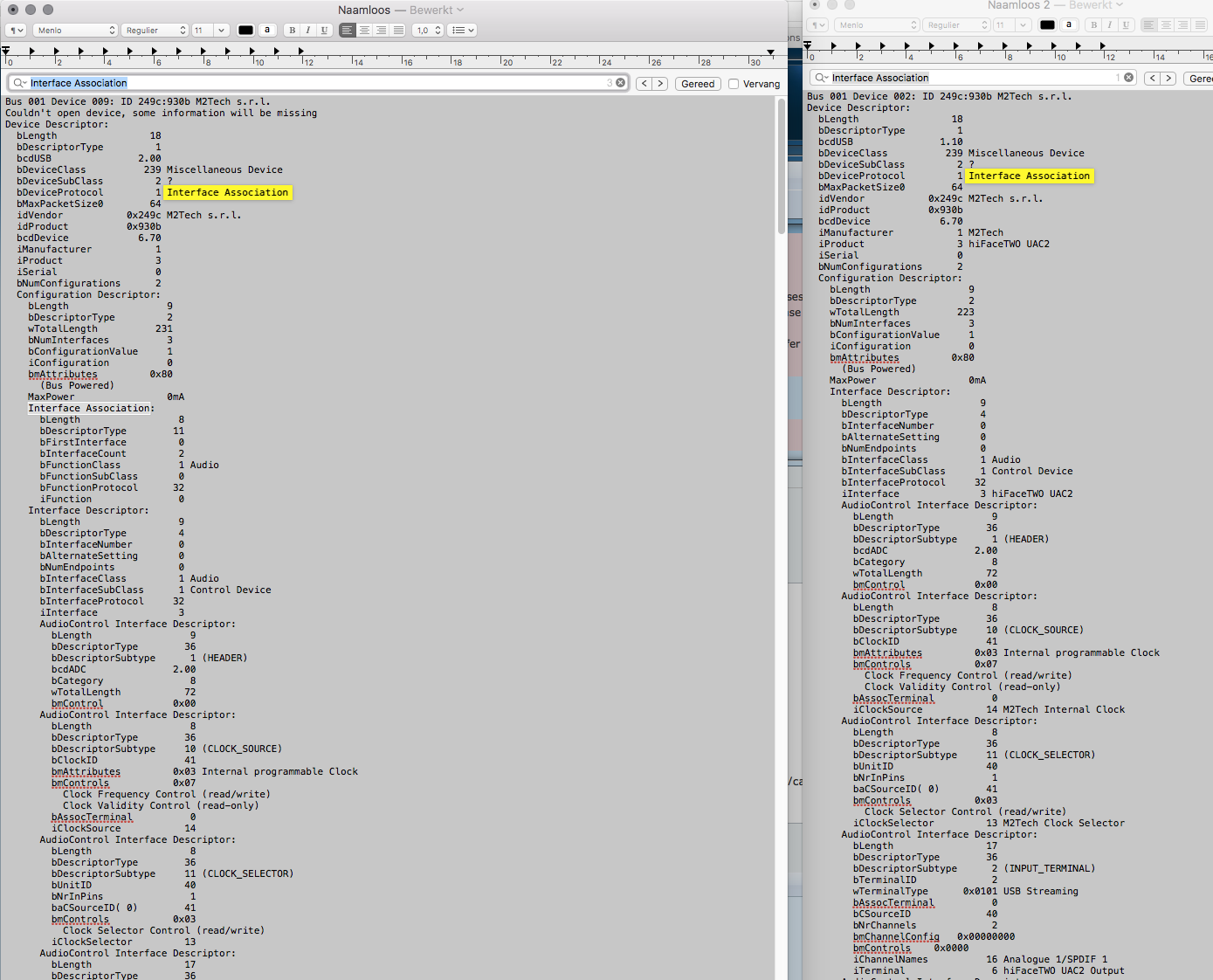
Task: Open font size combo box in Naamloos 2
Action: pyautogui.click(x=1012, y=25)
